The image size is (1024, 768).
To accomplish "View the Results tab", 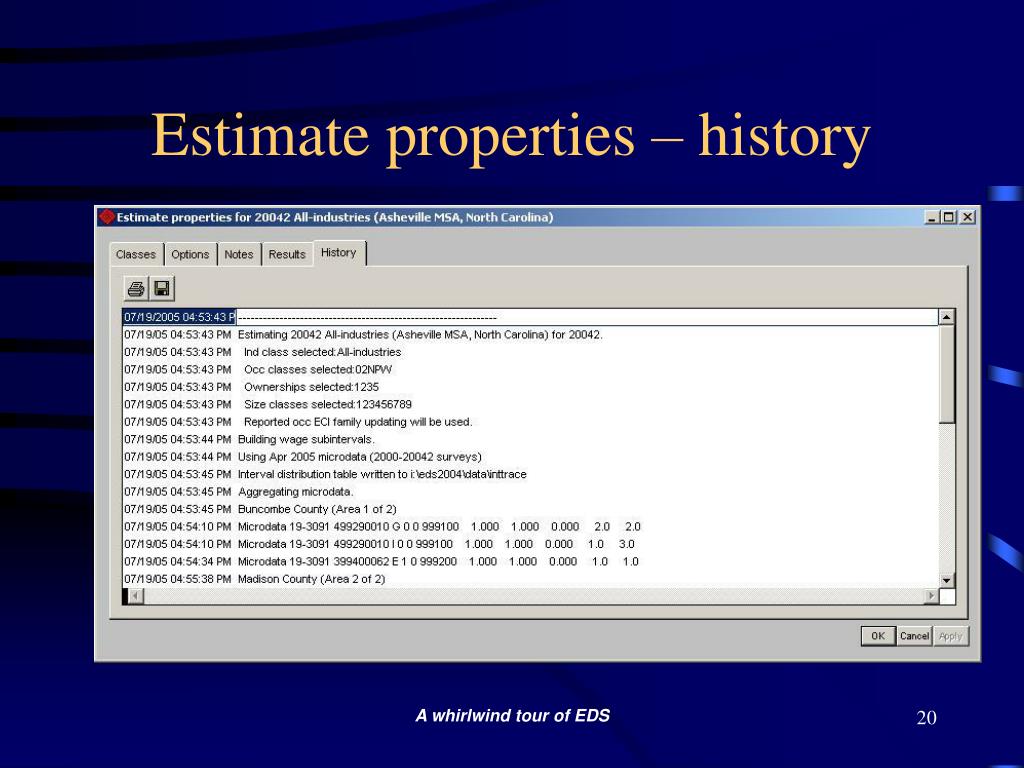I will pos(287,254).
